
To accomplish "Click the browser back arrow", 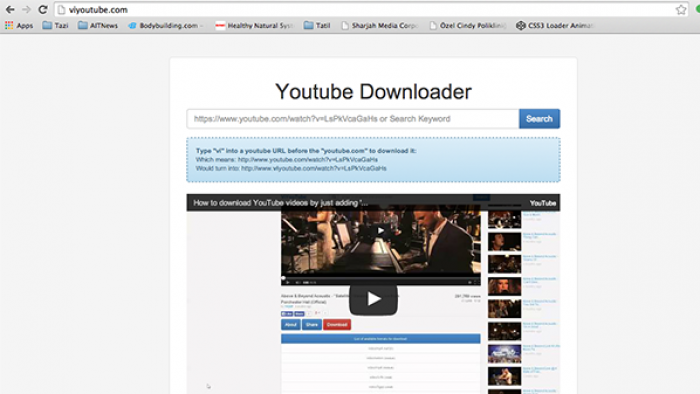I will [x=10, y=9].
